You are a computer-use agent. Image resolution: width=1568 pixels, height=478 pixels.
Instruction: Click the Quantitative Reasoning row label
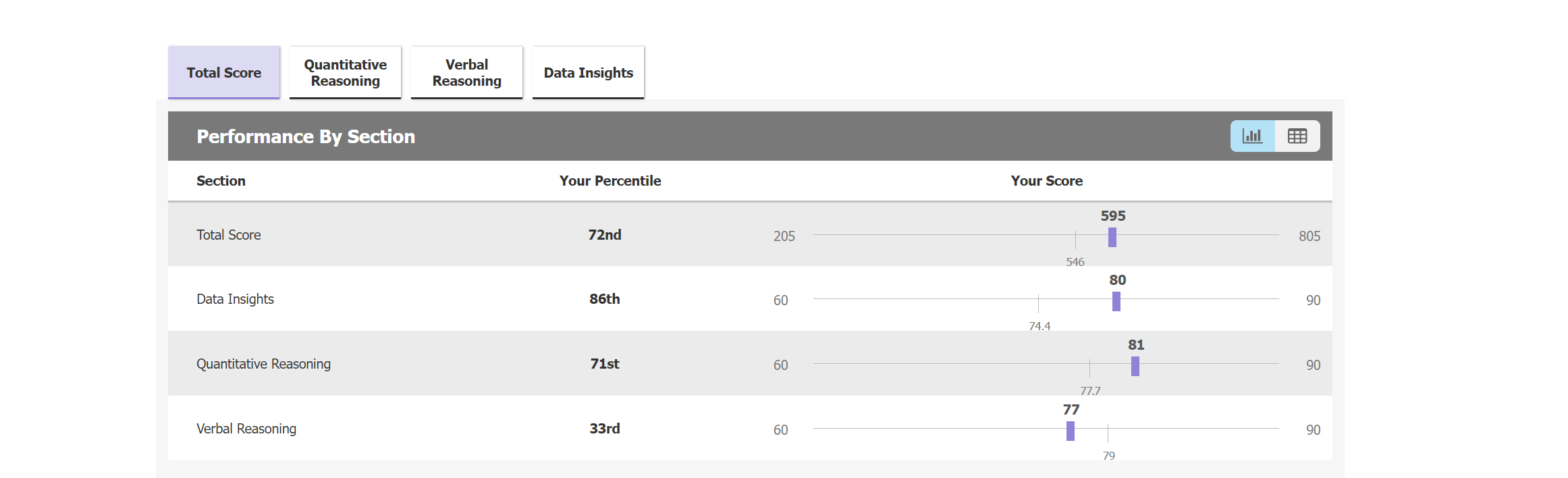[x=263, y=364]
